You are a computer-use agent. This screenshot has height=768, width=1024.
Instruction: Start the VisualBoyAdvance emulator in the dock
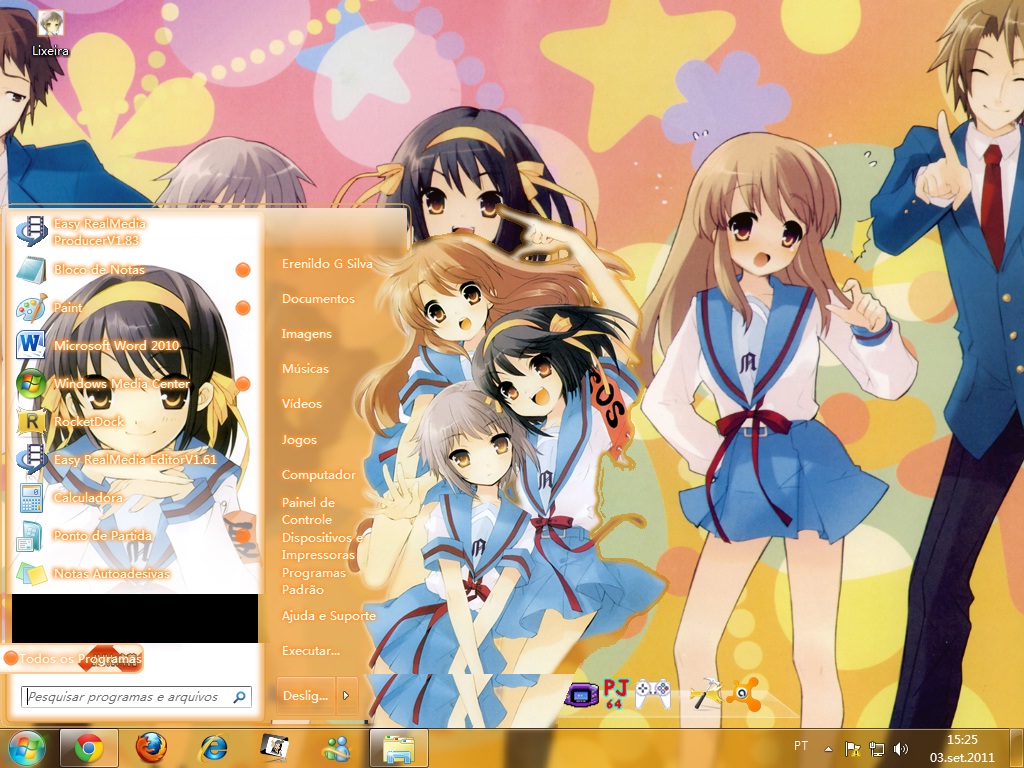[580, 692]
